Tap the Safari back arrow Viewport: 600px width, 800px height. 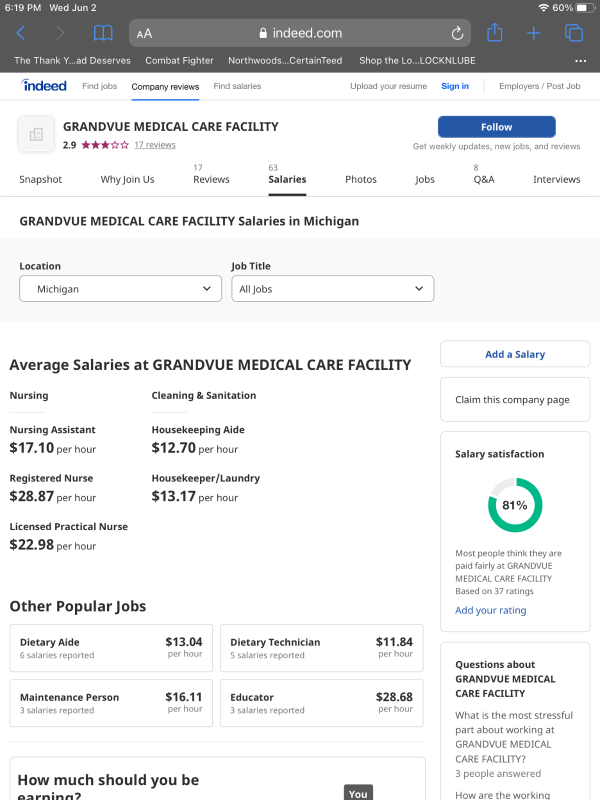20,33
